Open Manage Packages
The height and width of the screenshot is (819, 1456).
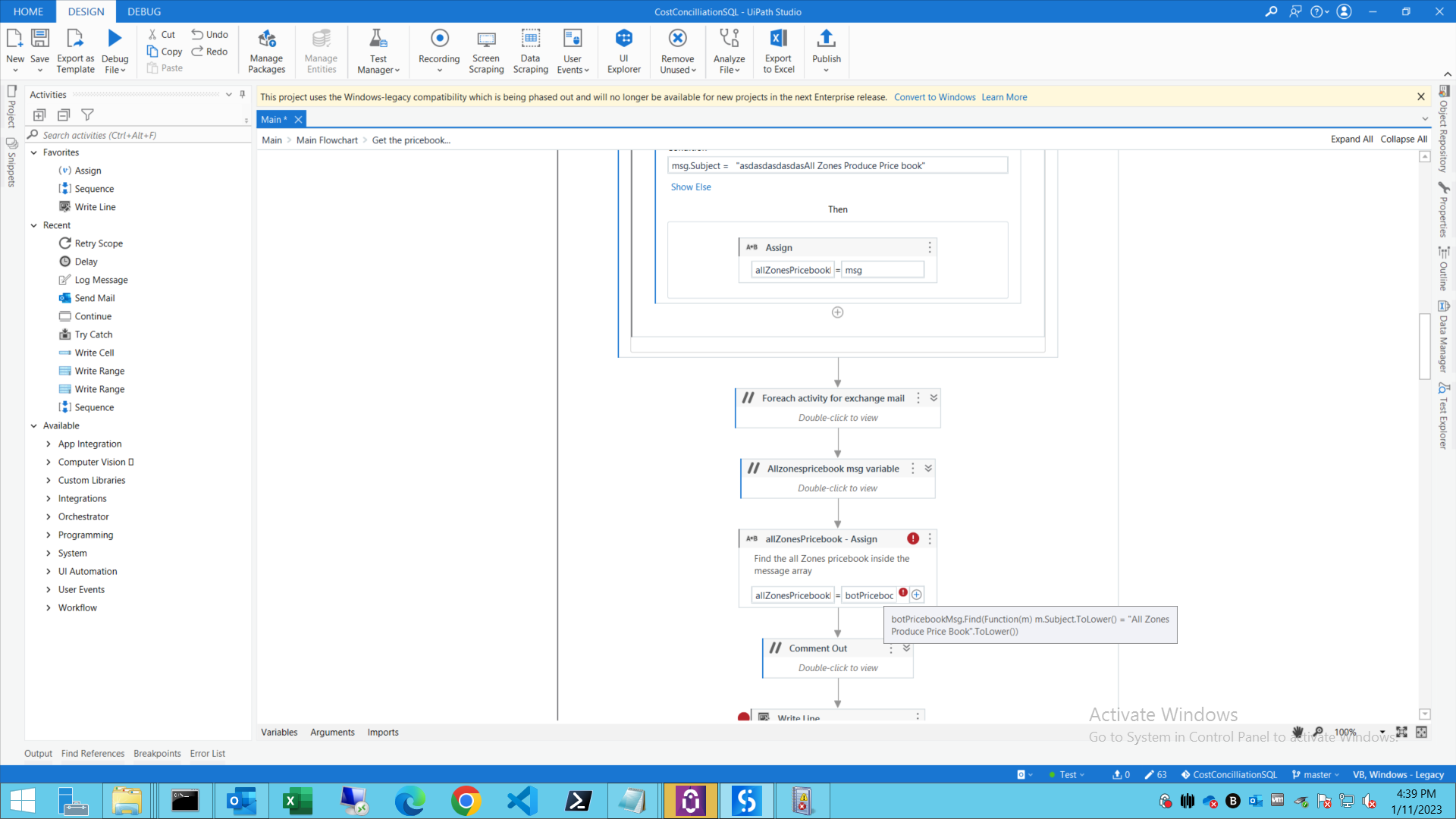[266, 50]
